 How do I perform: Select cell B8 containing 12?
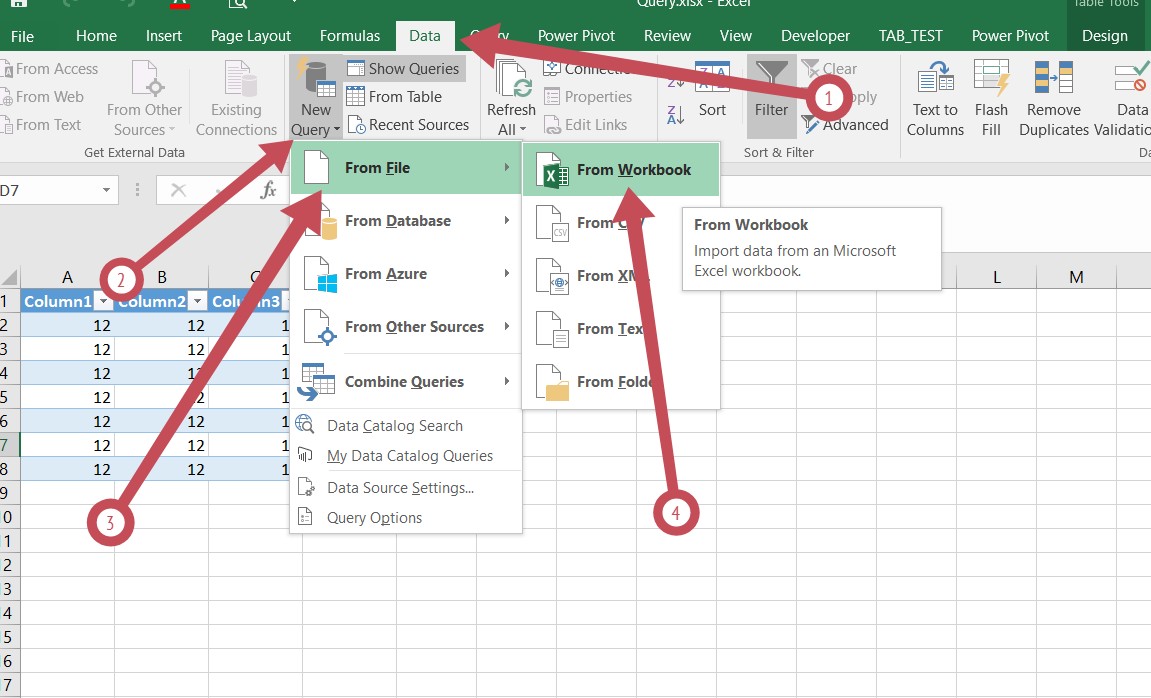click(161, 469)
